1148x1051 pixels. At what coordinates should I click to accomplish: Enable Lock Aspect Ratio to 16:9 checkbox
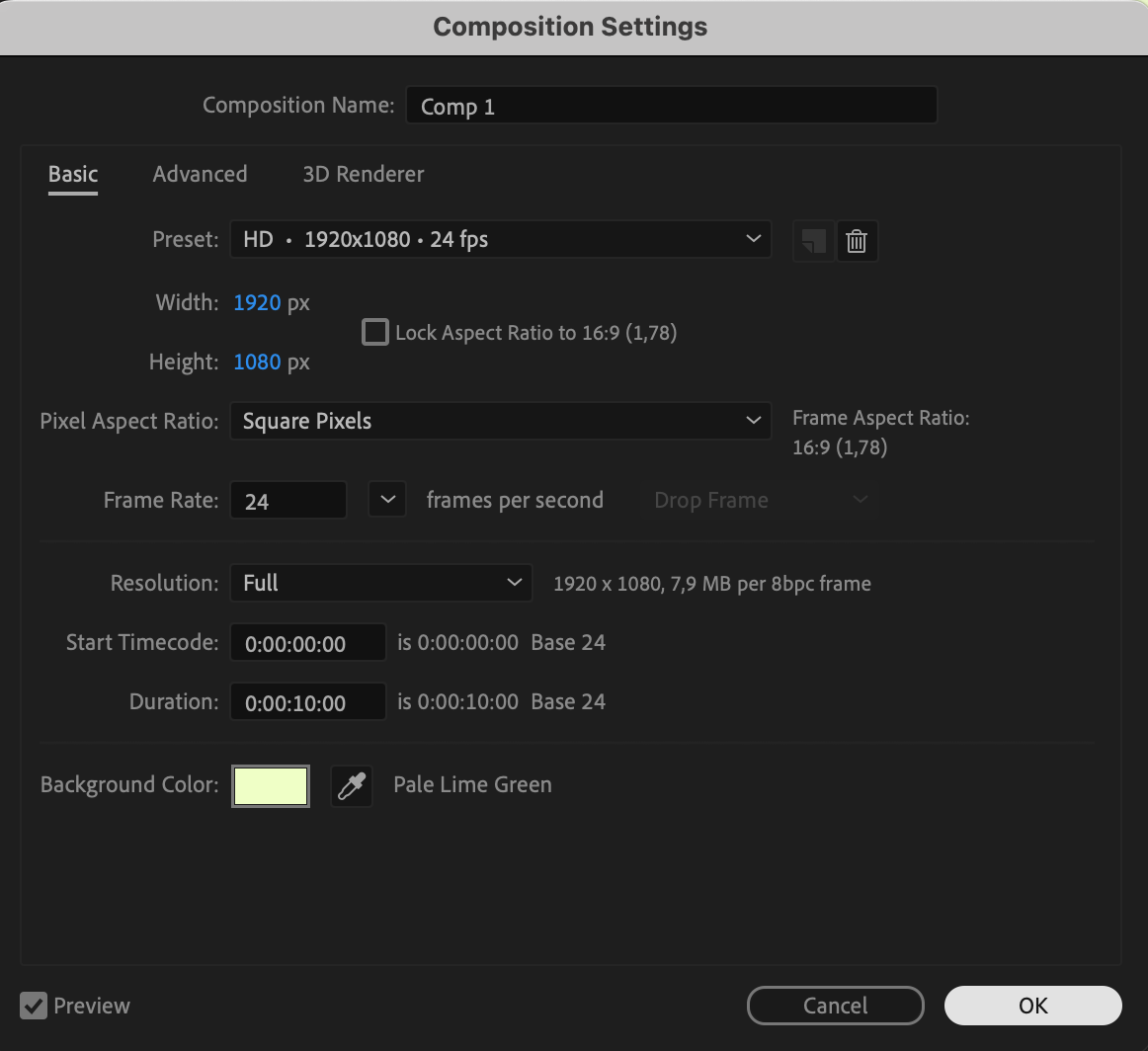coord(375,332)
